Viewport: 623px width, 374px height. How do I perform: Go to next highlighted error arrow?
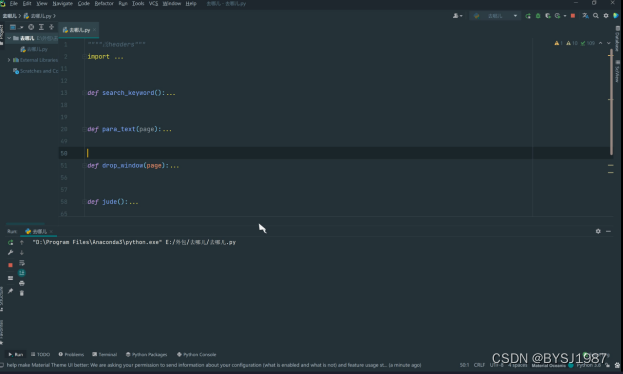coord(609,43)
